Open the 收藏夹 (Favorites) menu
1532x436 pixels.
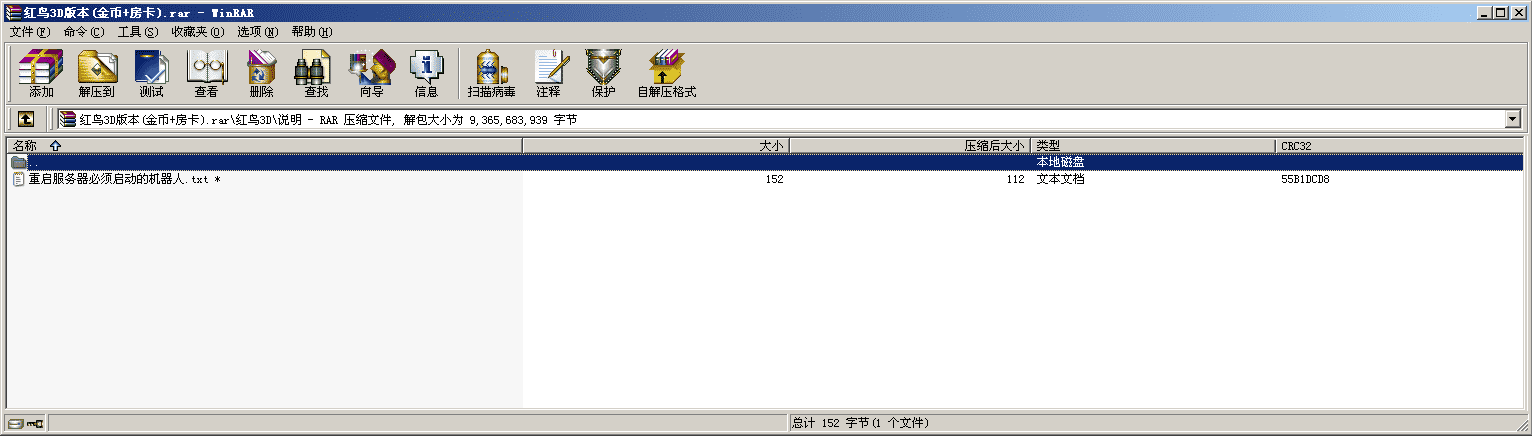(x=197, y=31)
